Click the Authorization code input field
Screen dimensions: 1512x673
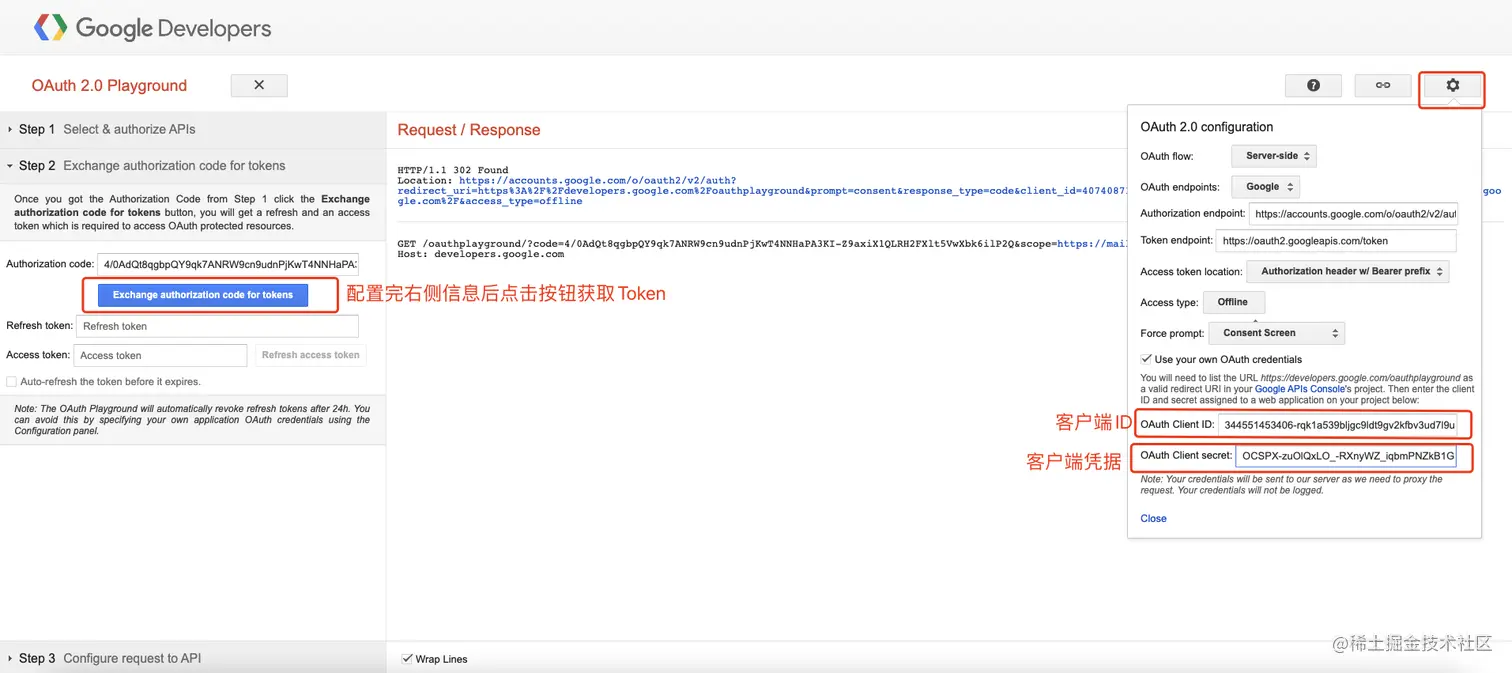pyautogui.click(x=228, y=264)
